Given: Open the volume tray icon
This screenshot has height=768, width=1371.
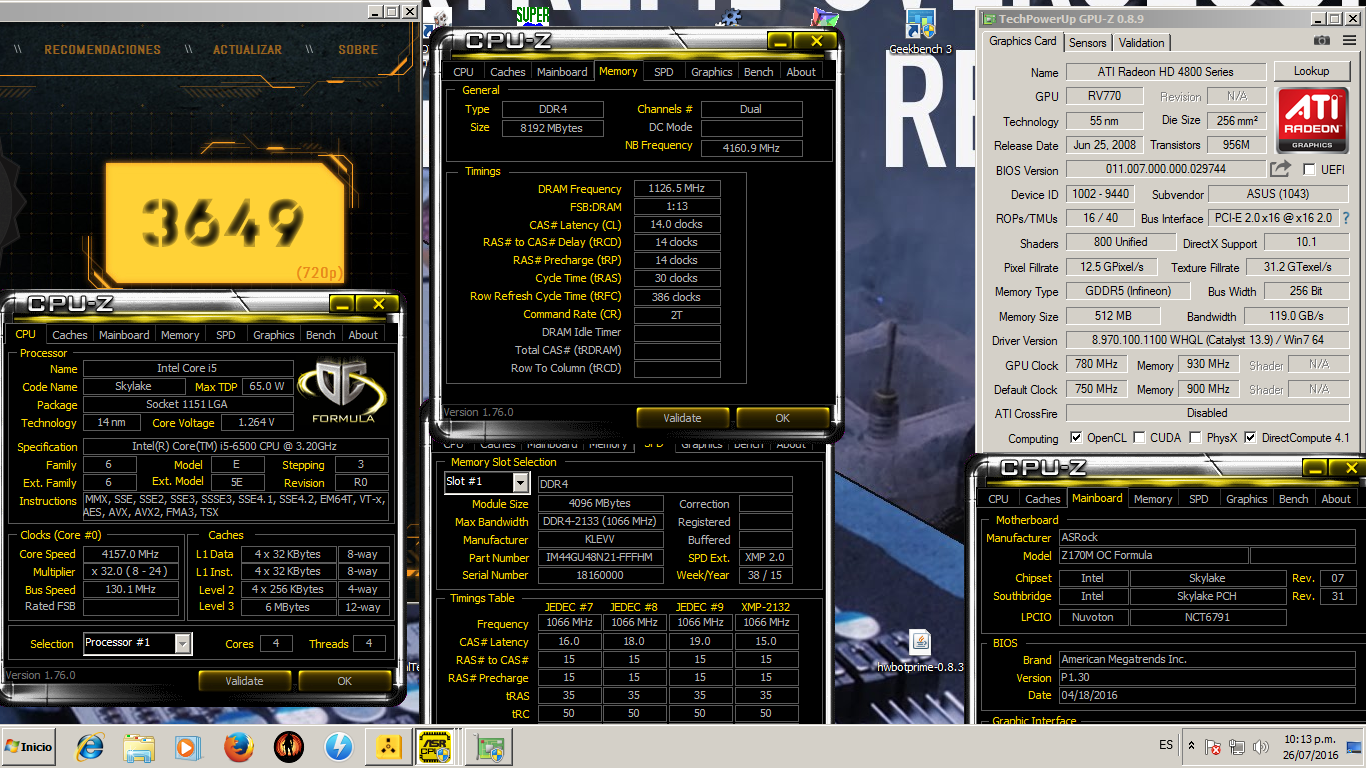Looking at the screenshot, I should point(1261,747).
